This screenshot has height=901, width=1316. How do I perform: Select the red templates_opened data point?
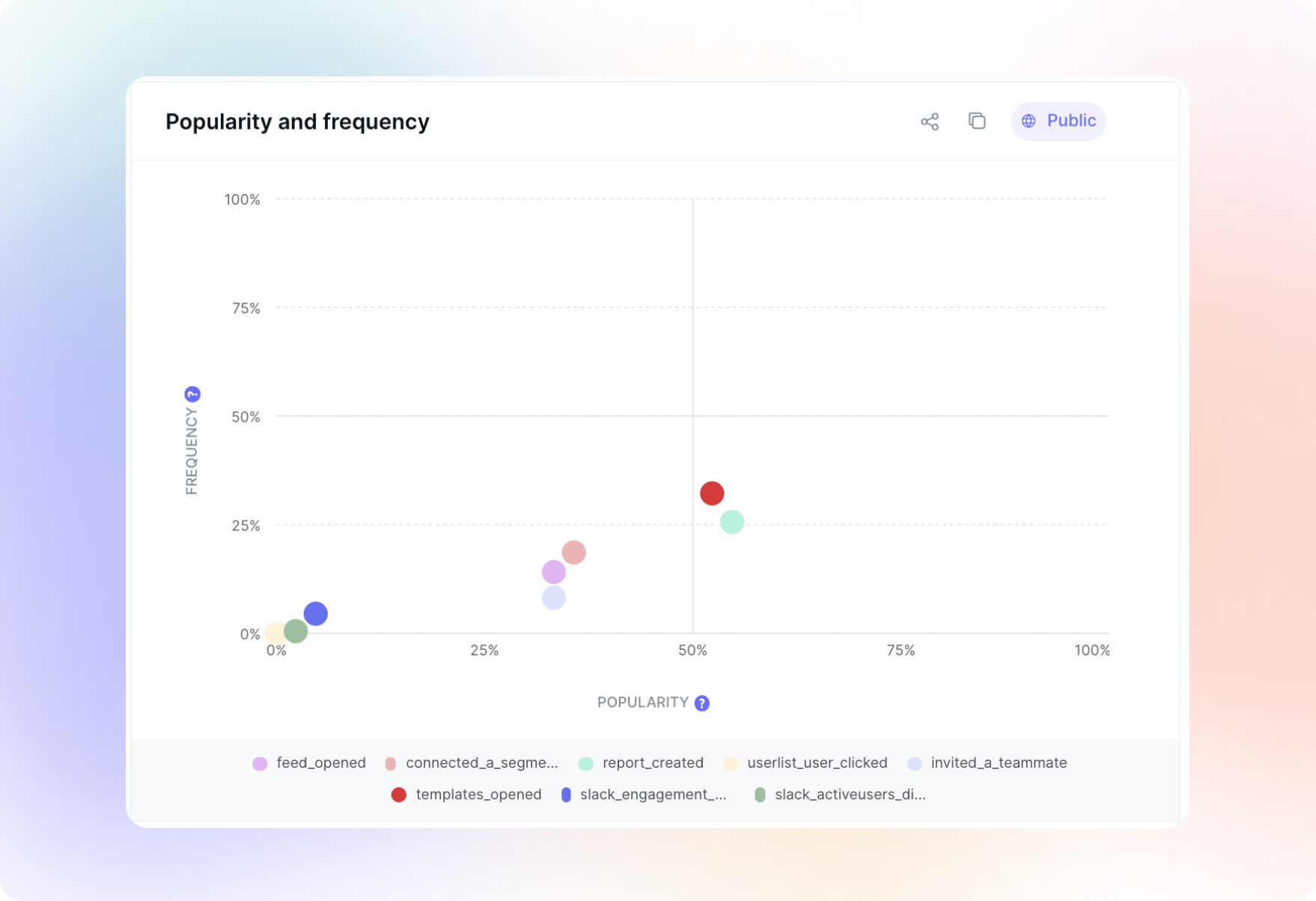pos(712,493)
